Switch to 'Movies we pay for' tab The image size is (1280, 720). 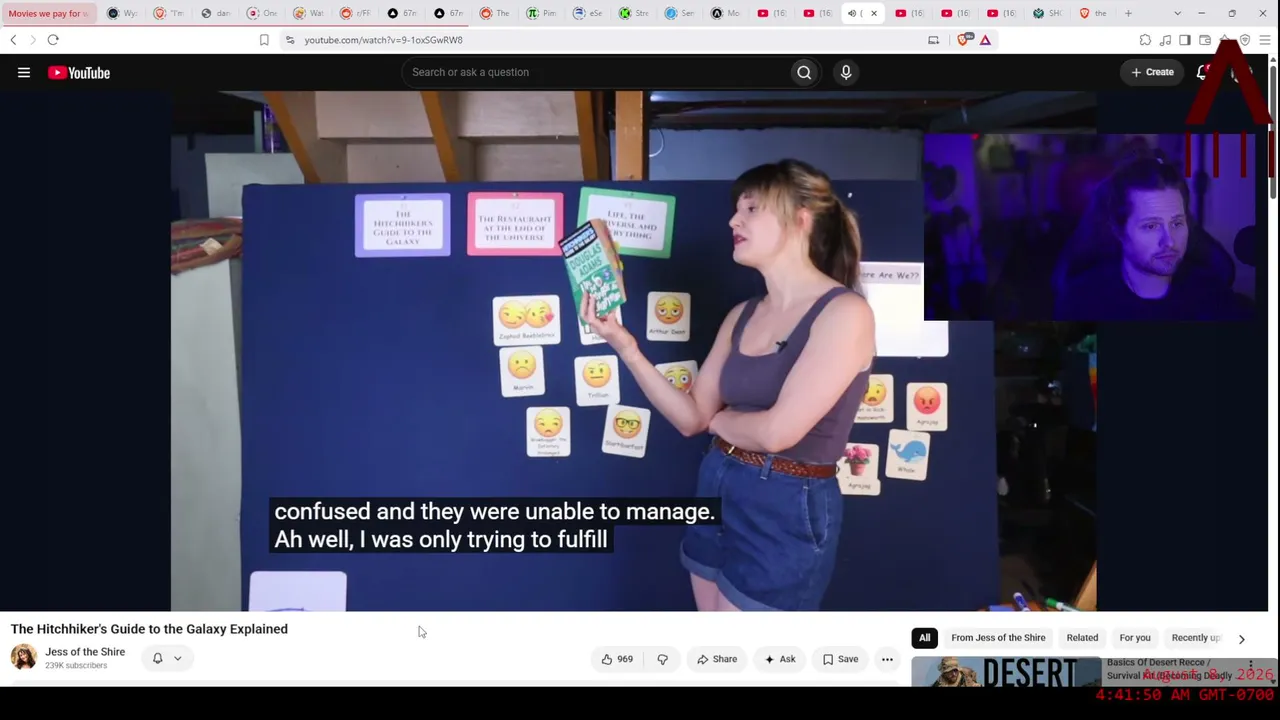(x=48, y=13)
